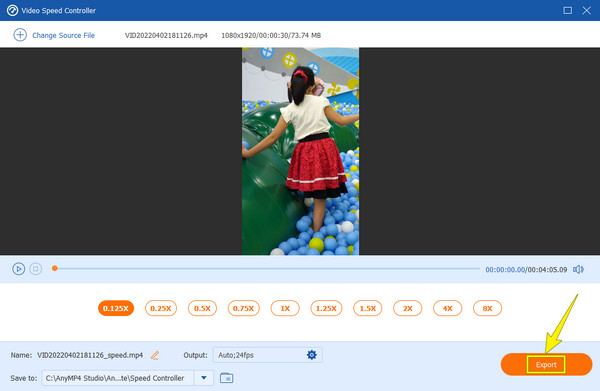
Task: Click the pencil icon to rename file
Action: click(x=155, y=355)
